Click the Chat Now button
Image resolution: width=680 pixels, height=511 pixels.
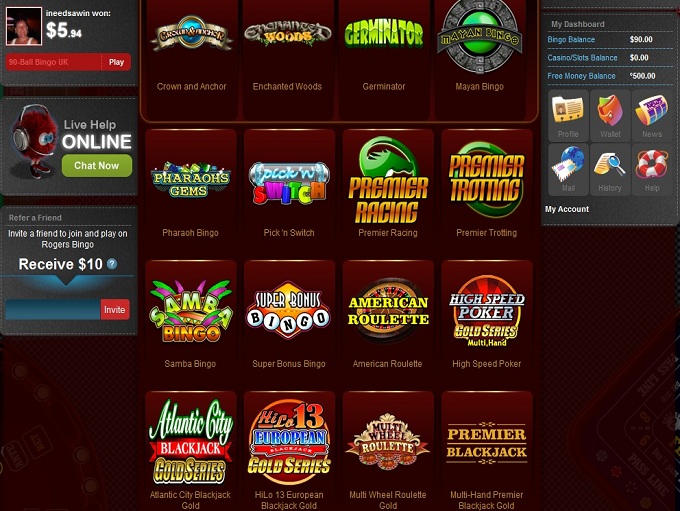click(97, 166)
